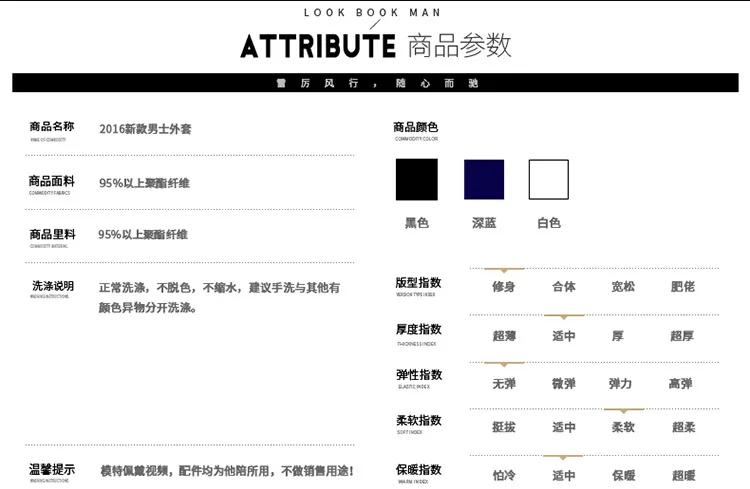Click the black banner slogan 雷厉风行，随心而驰
Screen dimensions: 750x489
click(x=377, y=83)
